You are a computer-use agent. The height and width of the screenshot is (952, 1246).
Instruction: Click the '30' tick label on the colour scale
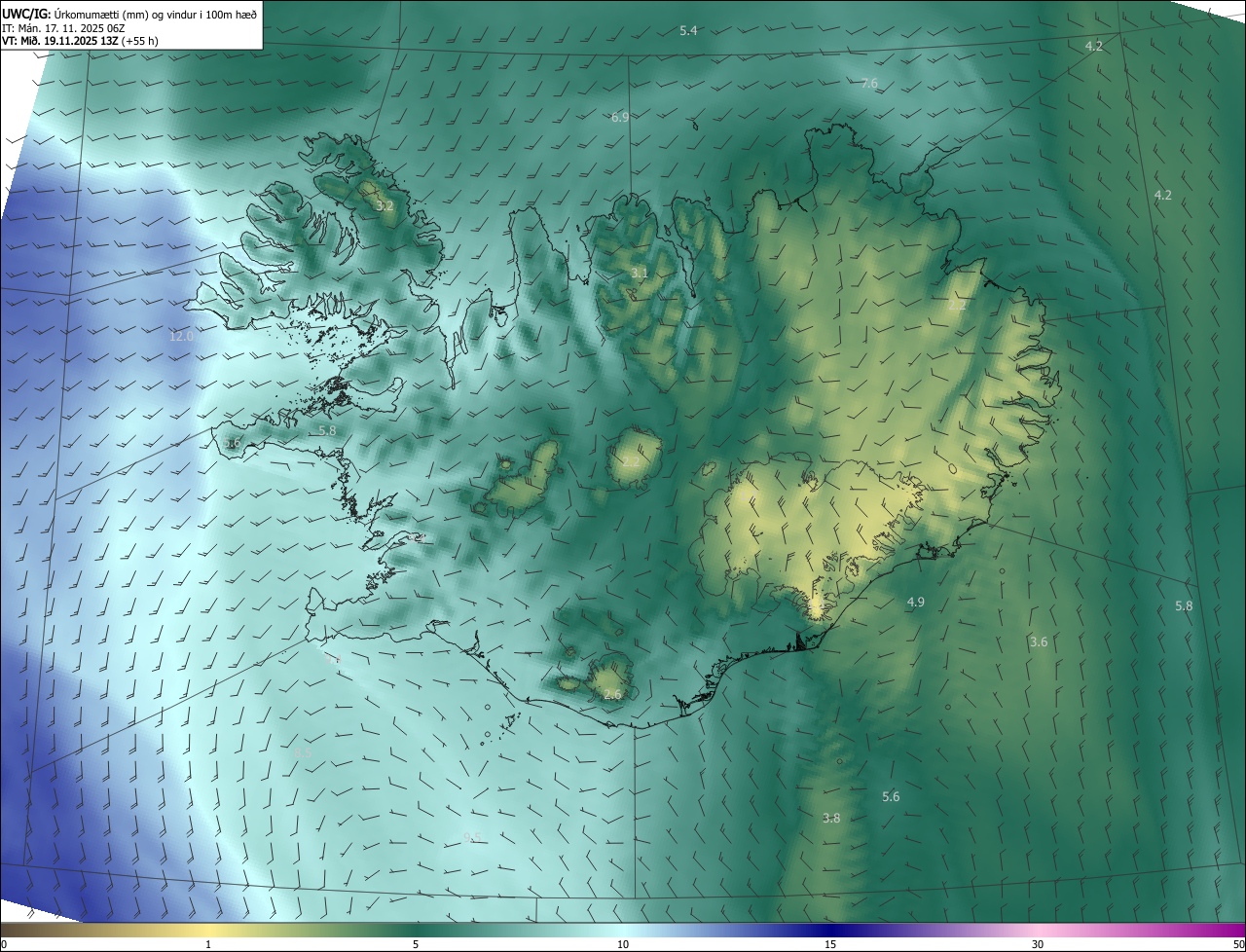click(1038, 945)
